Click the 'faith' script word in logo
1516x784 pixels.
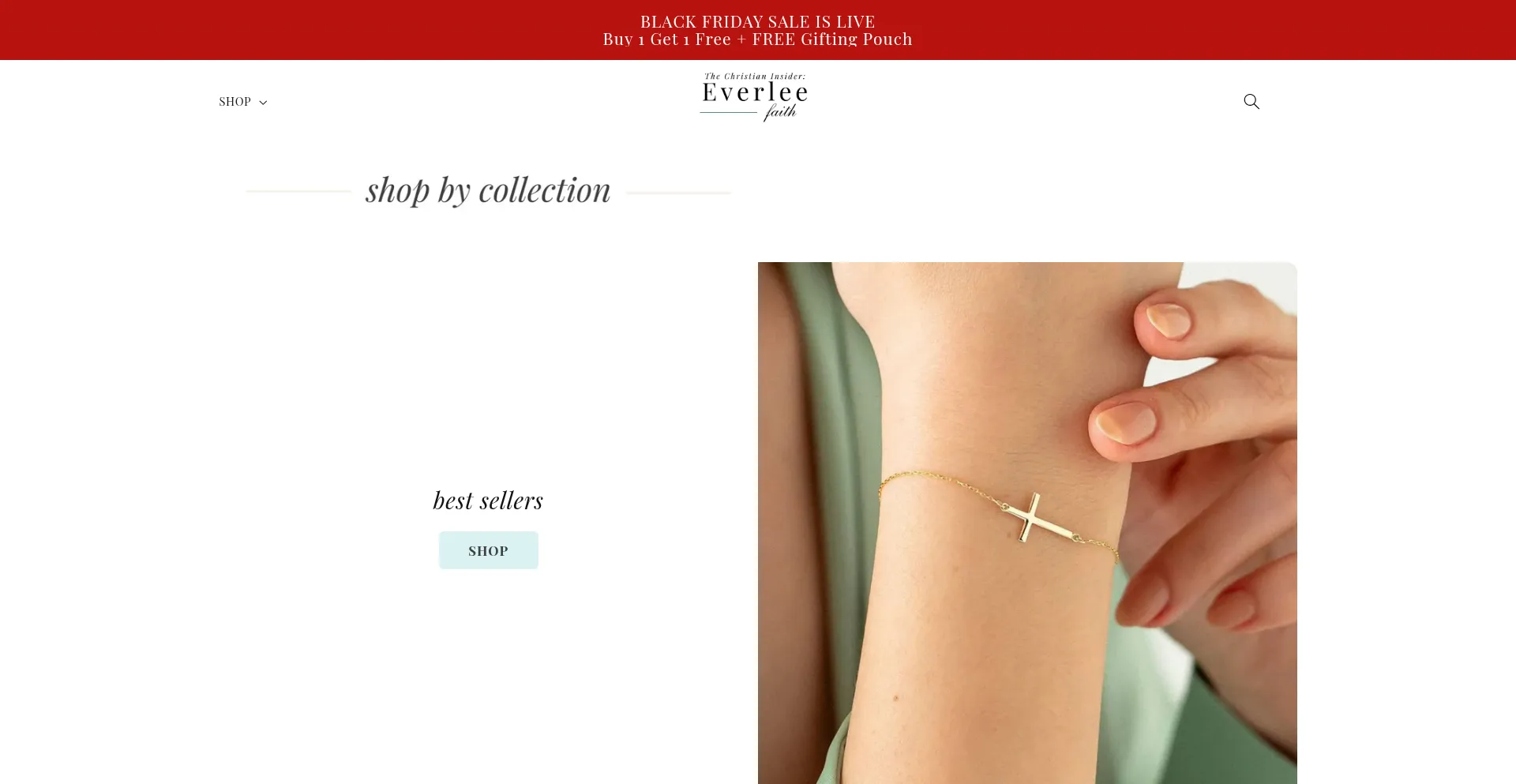coord(780,112)
